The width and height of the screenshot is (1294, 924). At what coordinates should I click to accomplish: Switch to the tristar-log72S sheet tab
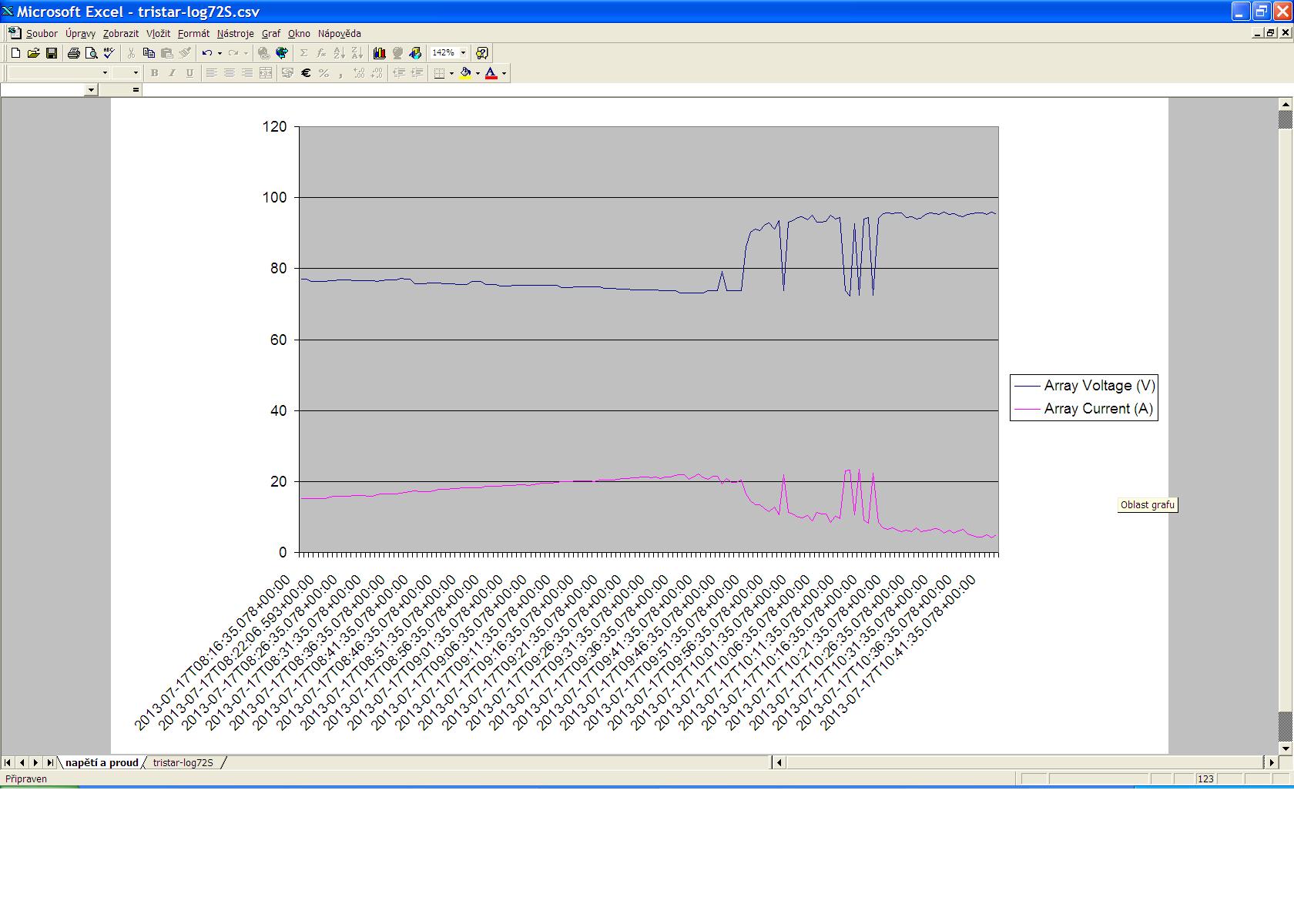183,762
